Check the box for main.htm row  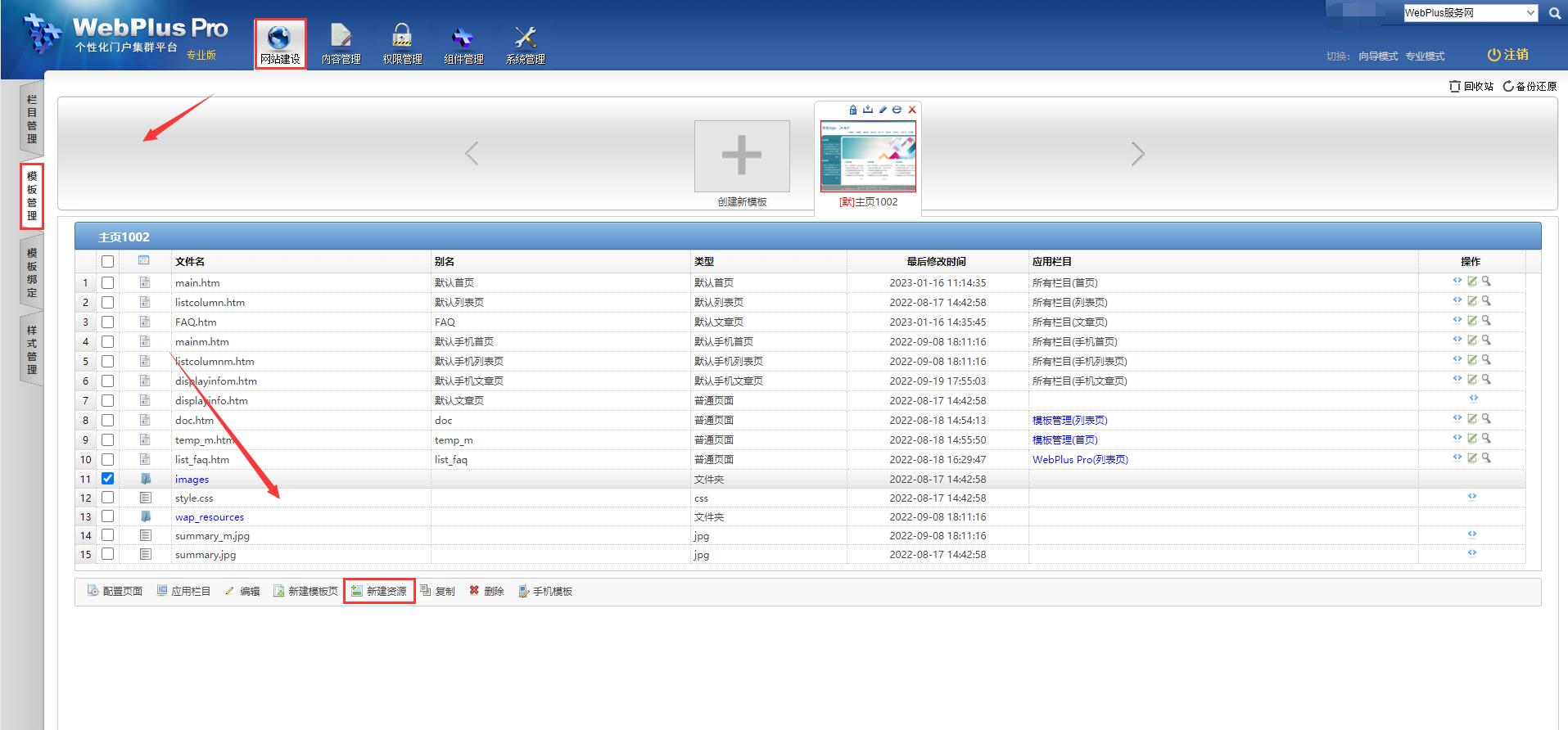point(107,282)
